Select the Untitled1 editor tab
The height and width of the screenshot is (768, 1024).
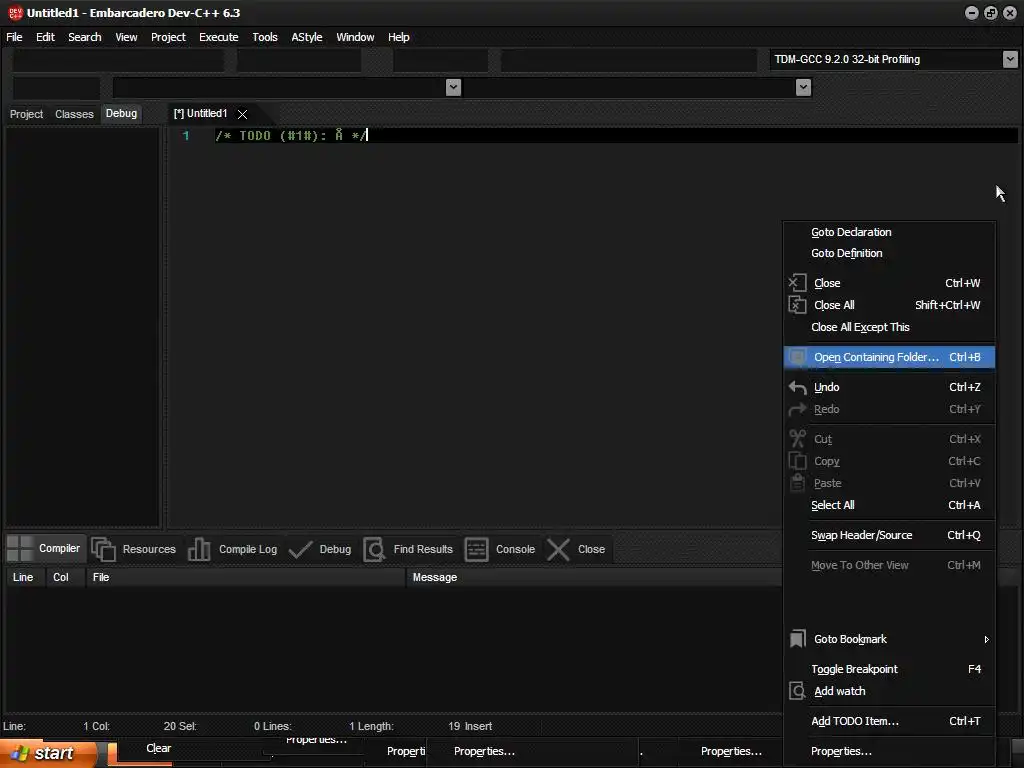coord(200,114)
